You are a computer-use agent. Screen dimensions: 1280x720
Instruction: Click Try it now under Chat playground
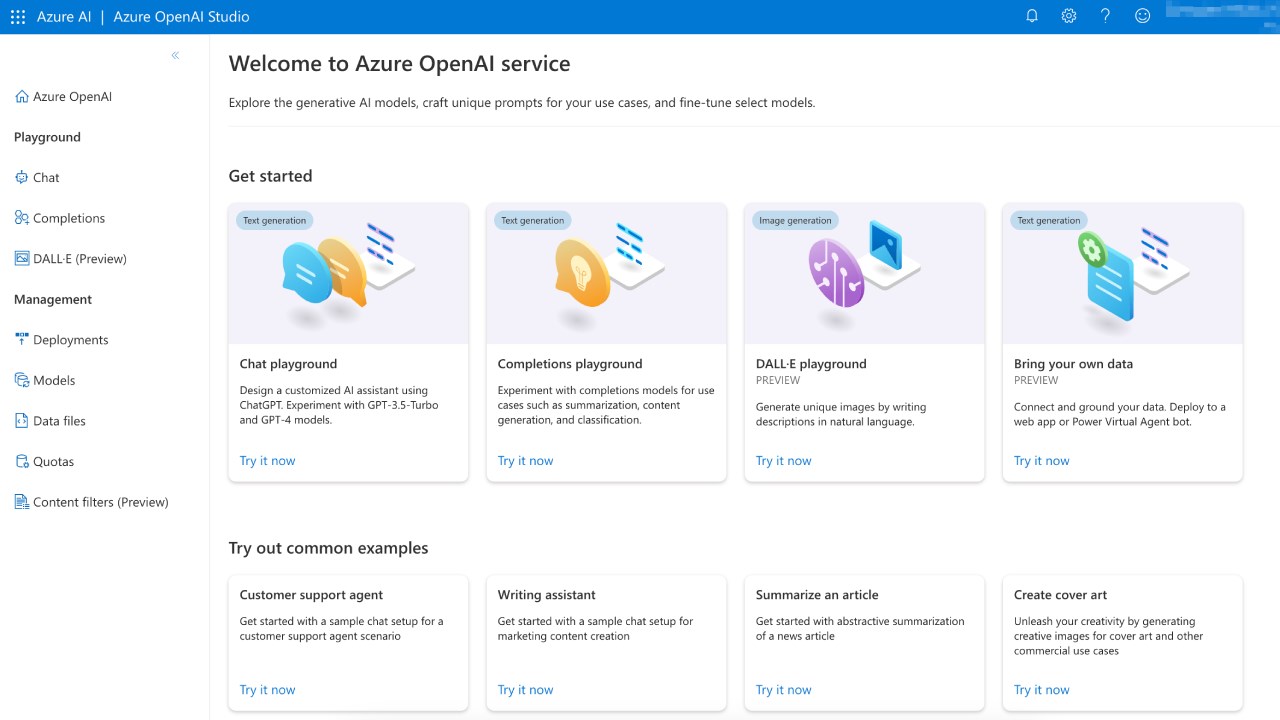click(268, 461)
